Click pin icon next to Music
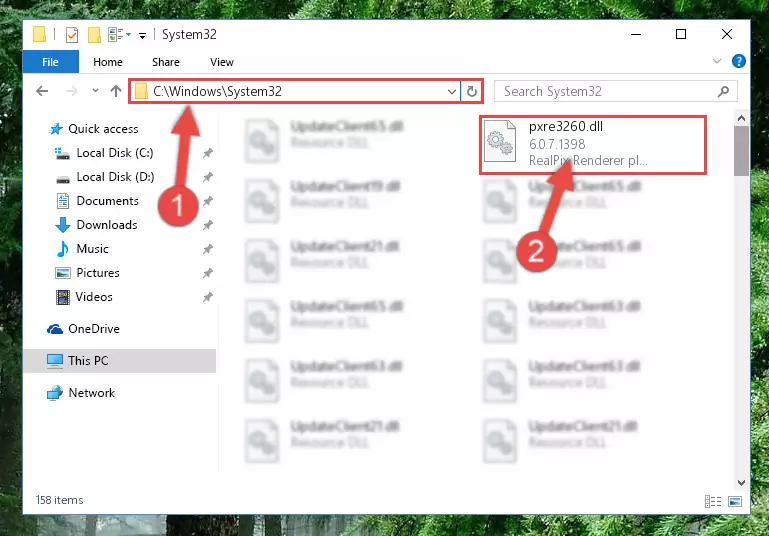Screen dimensions: 769x536 (x=208, y=249)
